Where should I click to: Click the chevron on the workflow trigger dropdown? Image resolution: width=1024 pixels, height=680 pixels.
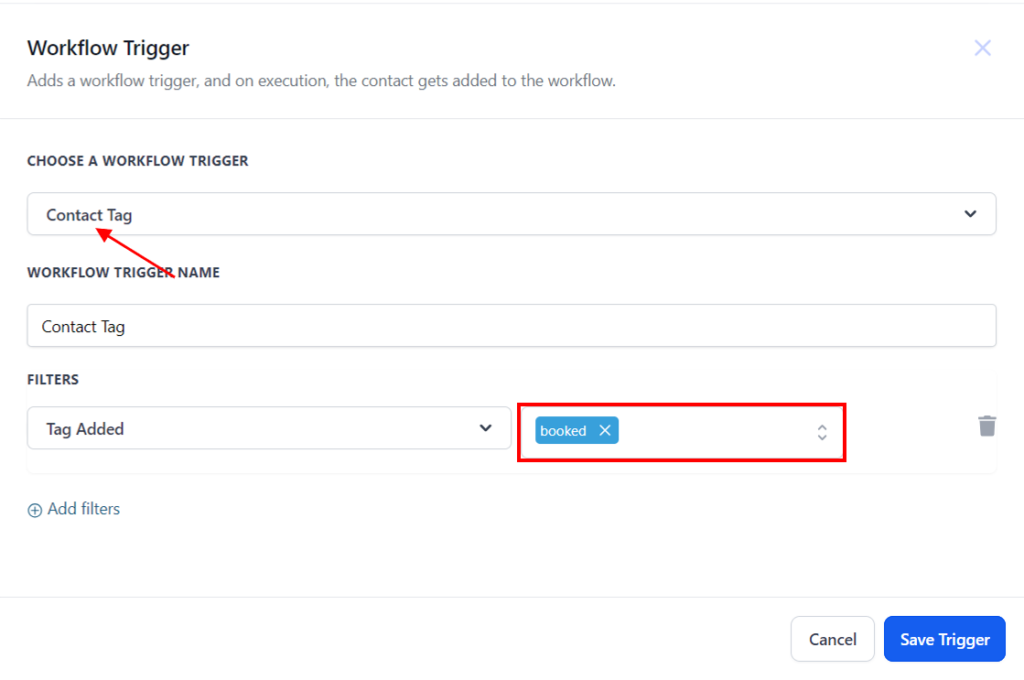pos(969,214)
